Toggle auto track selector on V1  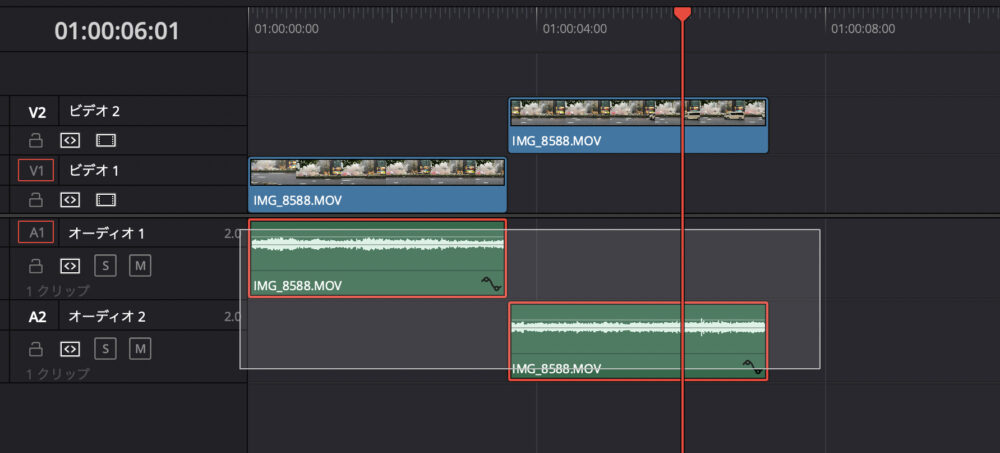(x=70, y=200)
